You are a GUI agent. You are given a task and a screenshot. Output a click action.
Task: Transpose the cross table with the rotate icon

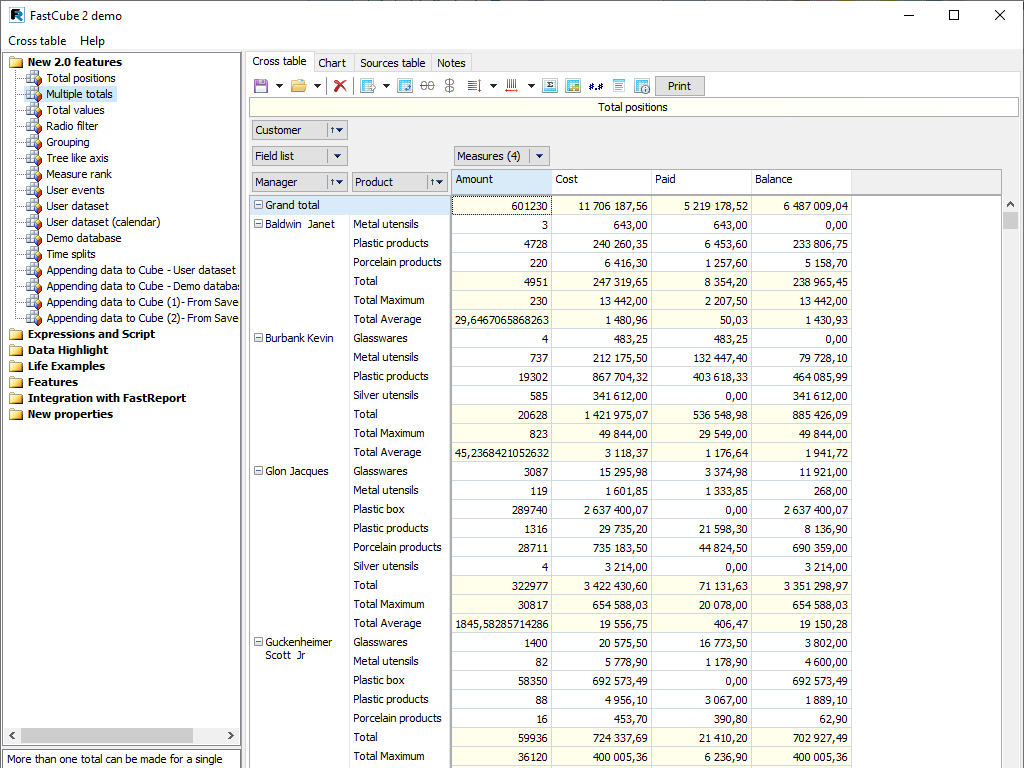point(405,85)
